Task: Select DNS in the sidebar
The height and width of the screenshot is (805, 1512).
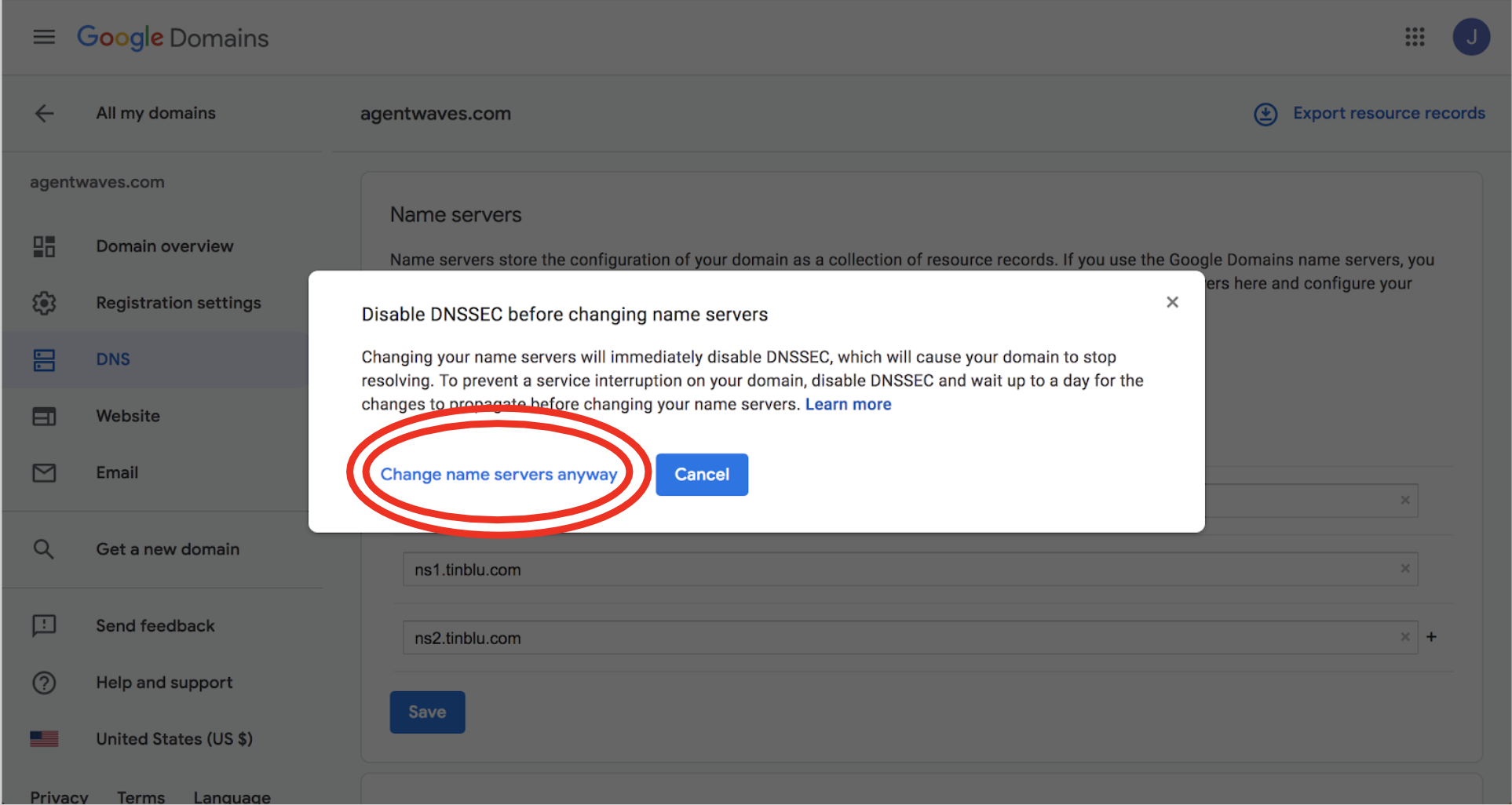Action: (x=113, y=359)
